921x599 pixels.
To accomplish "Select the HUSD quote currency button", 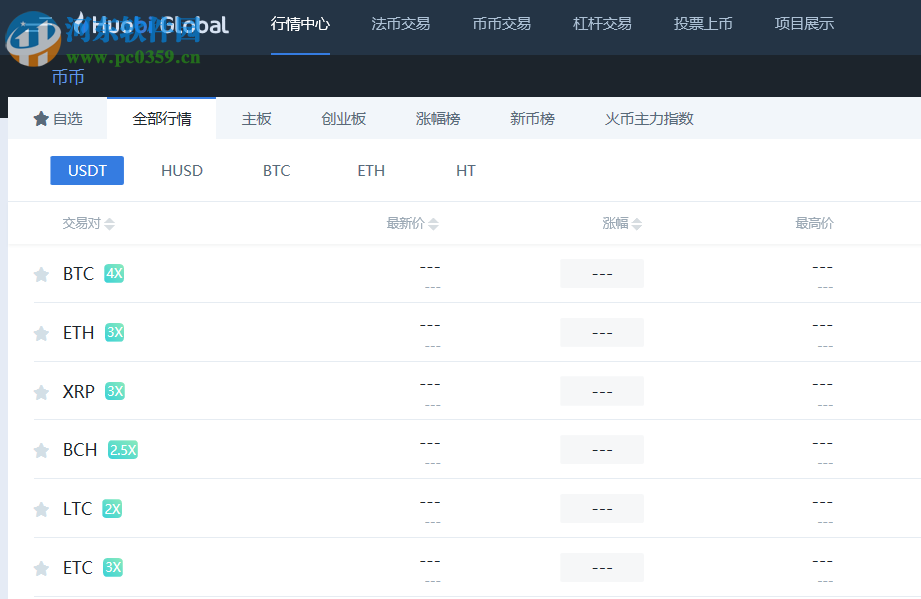I will [x=181, y=170].
